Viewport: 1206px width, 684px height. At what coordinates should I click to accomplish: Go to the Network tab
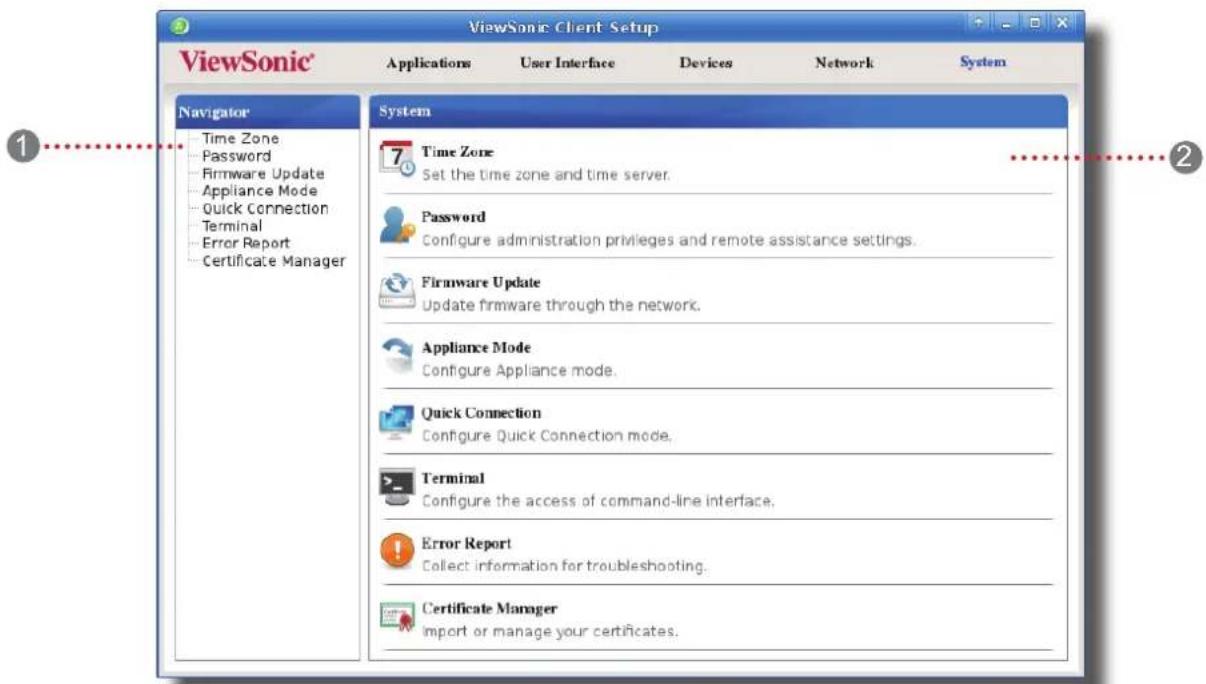844,63
